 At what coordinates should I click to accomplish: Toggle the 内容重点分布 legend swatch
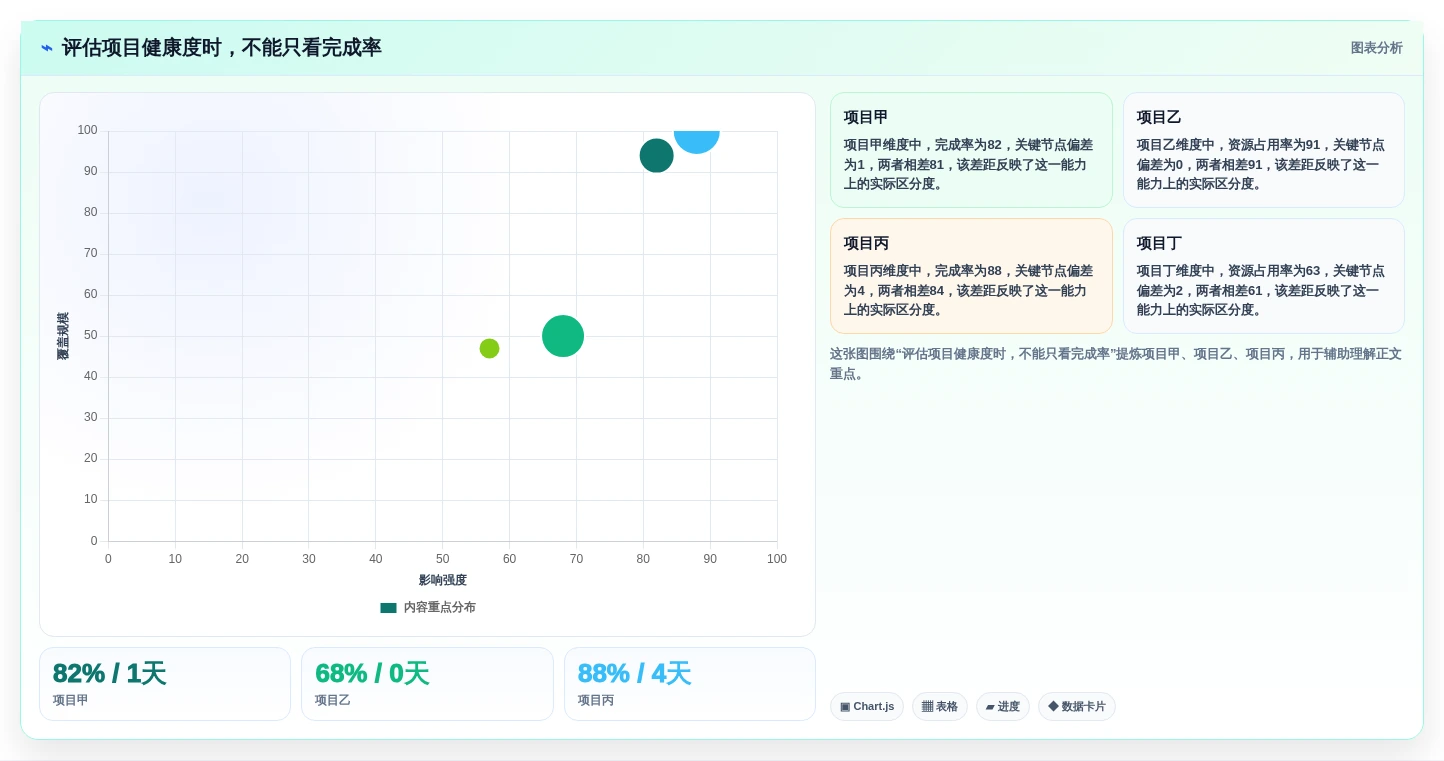point(388,607)
